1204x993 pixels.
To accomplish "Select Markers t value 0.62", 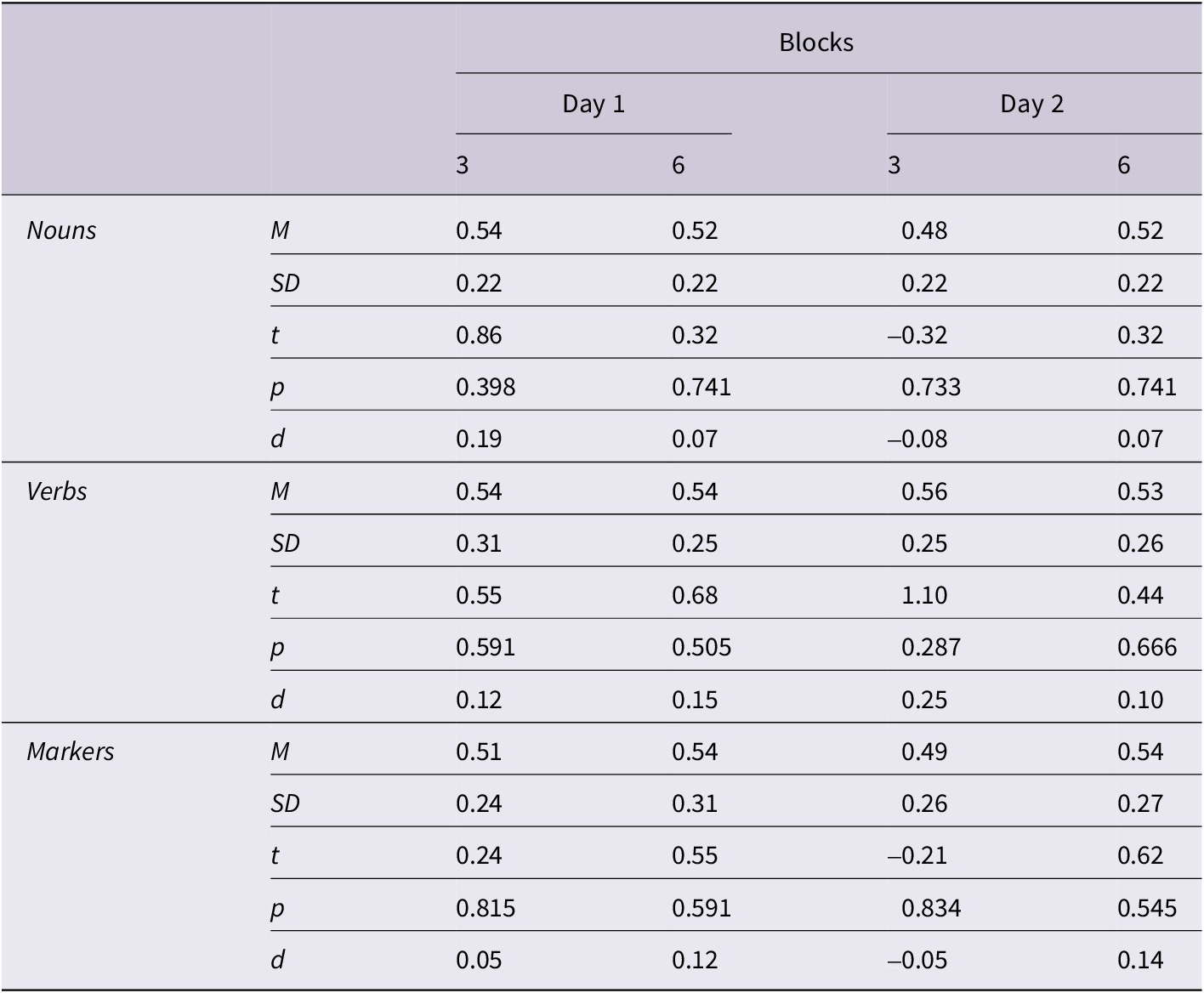I will pyautogui.click(x=1140, y=855).
